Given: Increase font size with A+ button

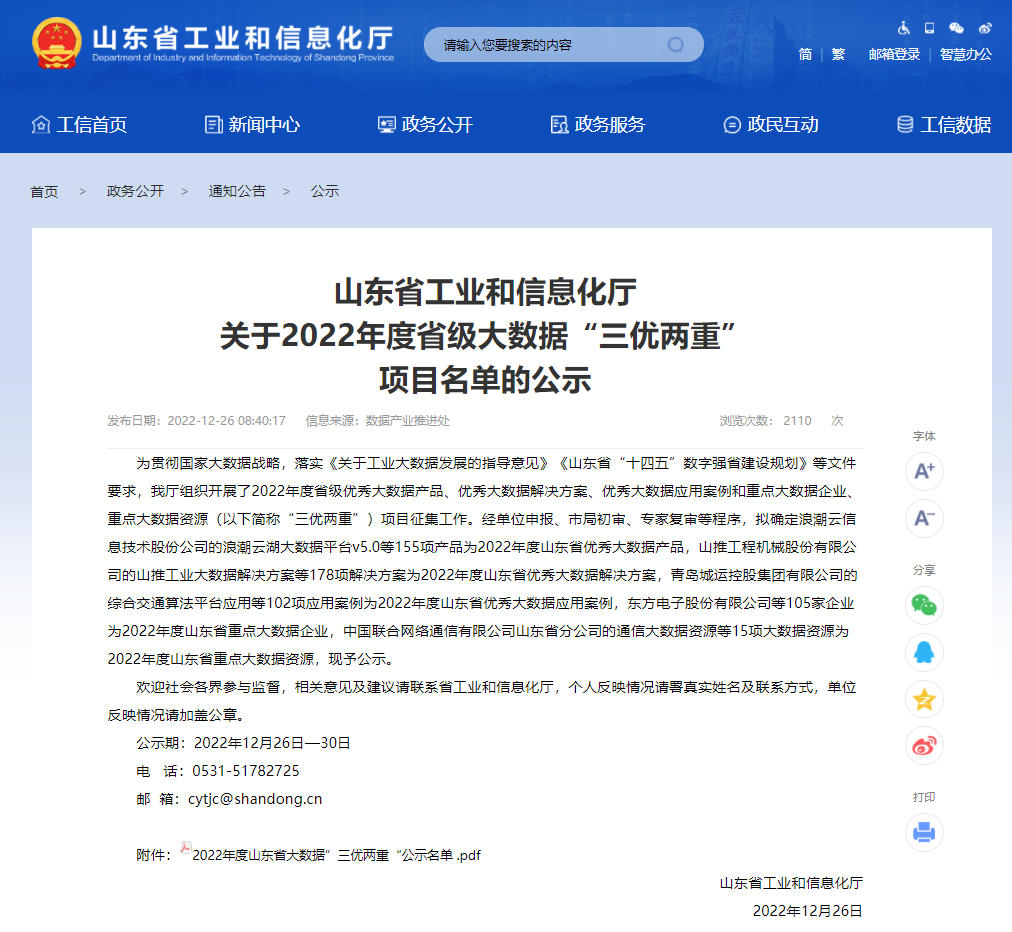Looking at the screenshot, I should coord(924,471).
